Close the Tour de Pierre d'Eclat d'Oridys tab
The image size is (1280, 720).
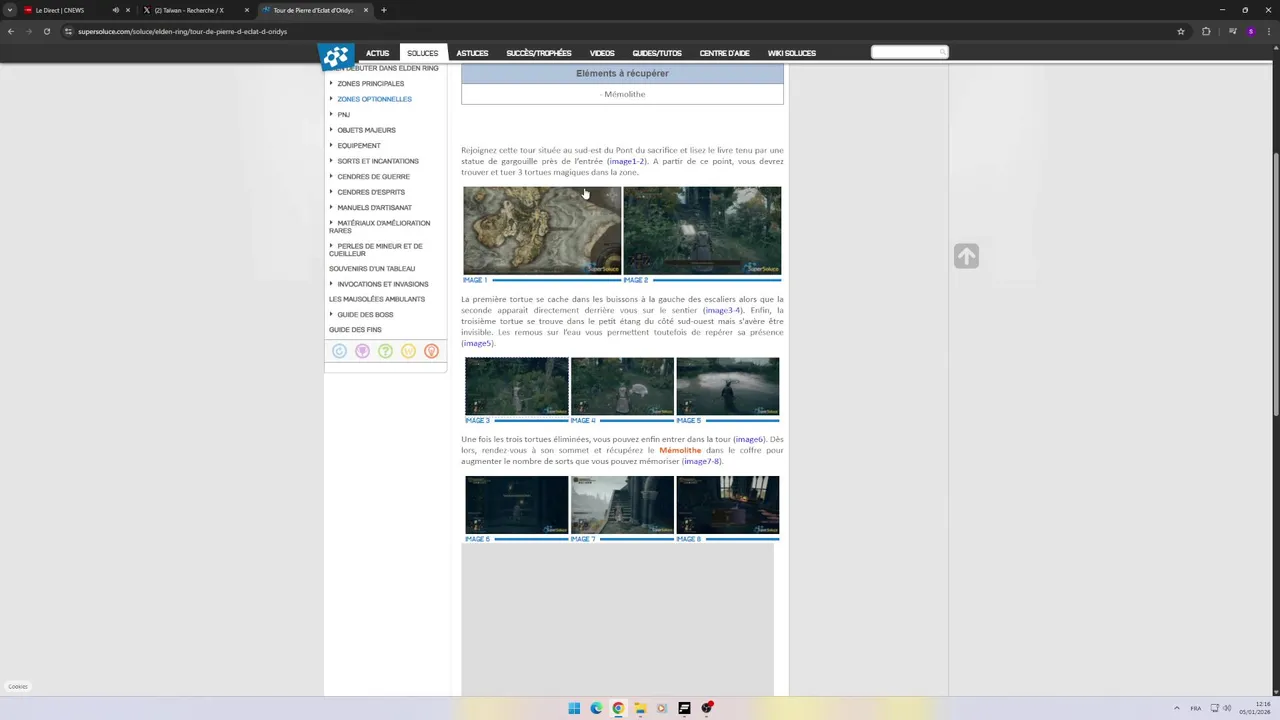pyautogui.click(x=366, y=10)
